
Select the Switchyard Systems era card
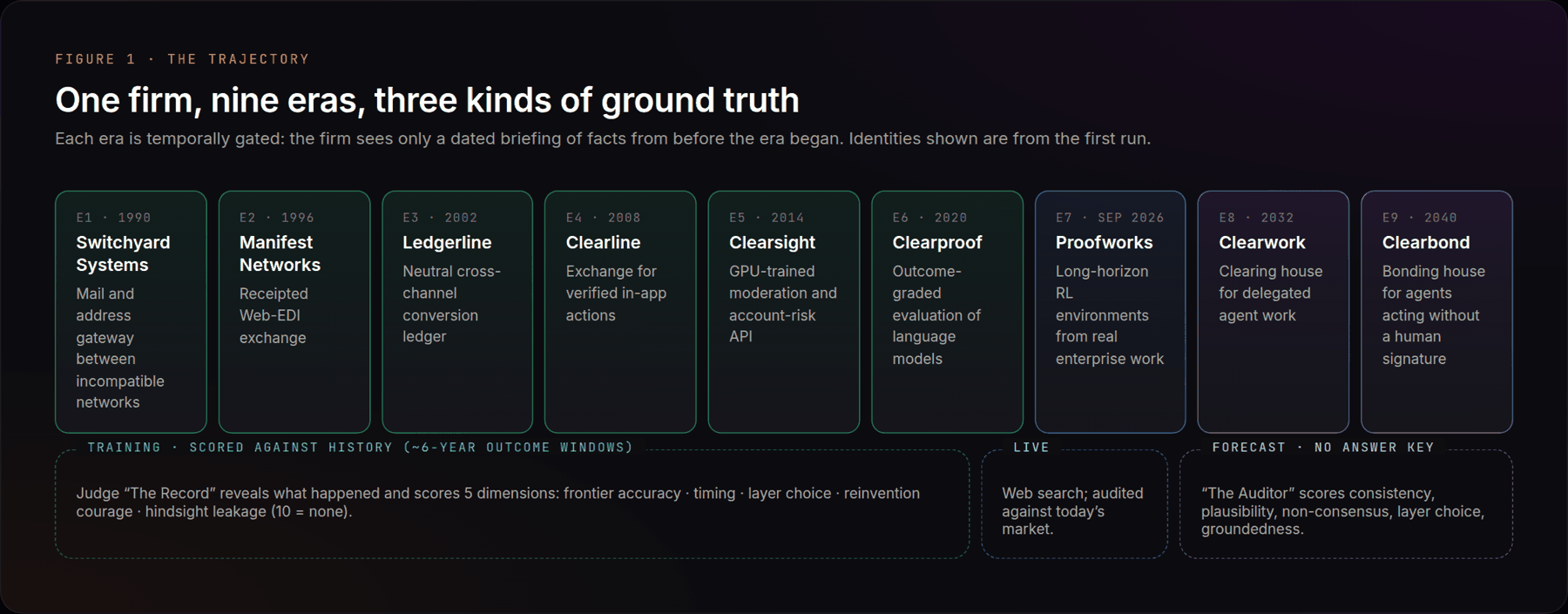131,312
